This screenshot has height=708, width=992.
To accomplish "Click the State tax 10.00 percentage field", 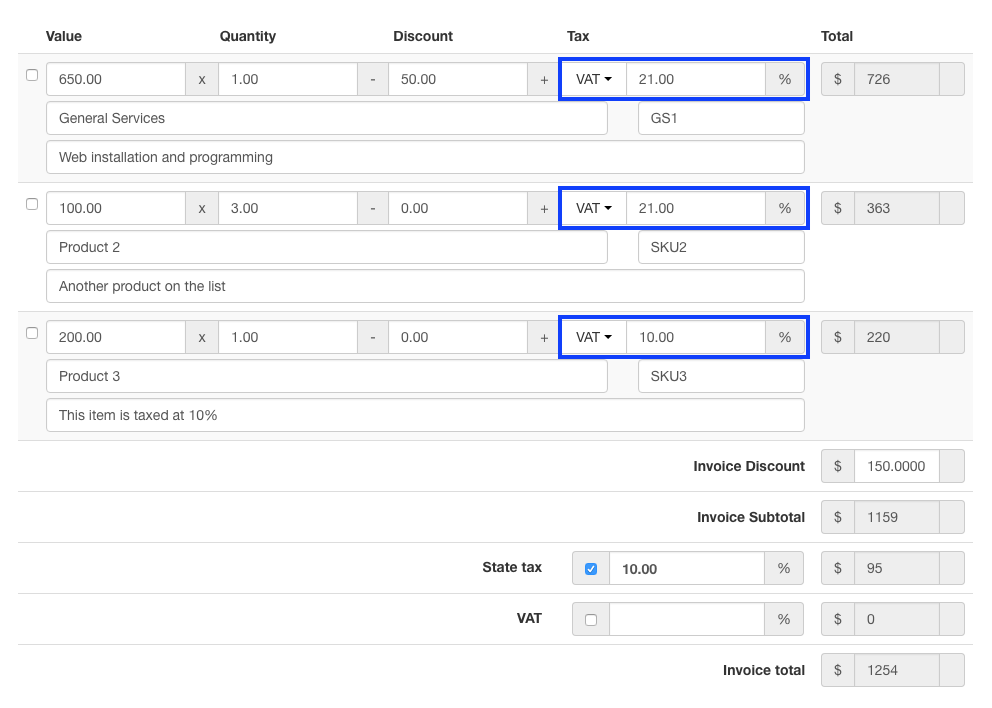I will coord(686,568).
